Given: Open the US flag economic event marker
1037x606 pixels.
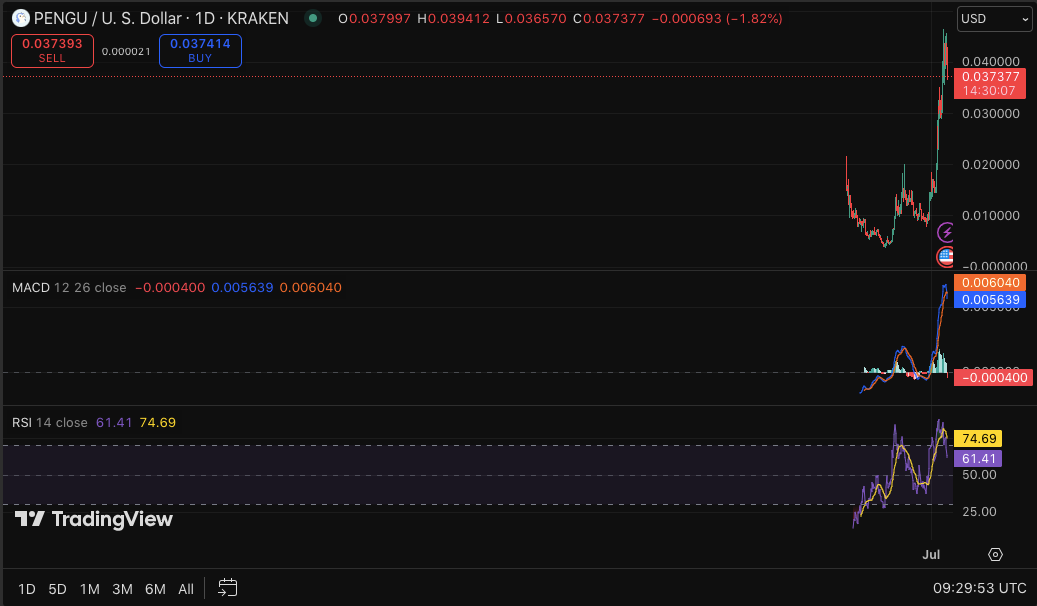Looking at the screenshot, I should click(x=946, y=256).
